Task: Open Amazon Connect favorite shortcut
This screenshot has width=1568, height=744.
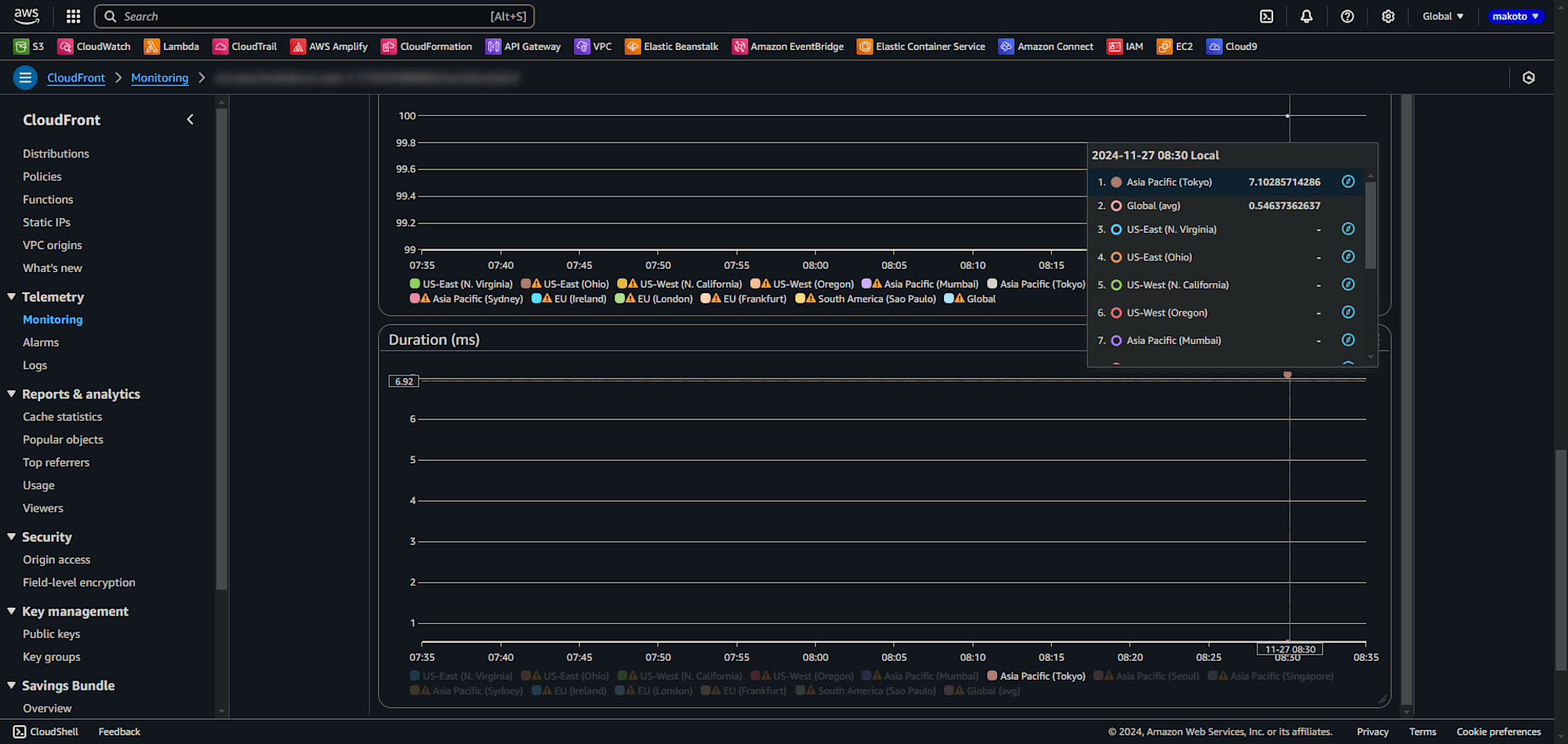Action: pyautogui.click(x=1046, y=46)
